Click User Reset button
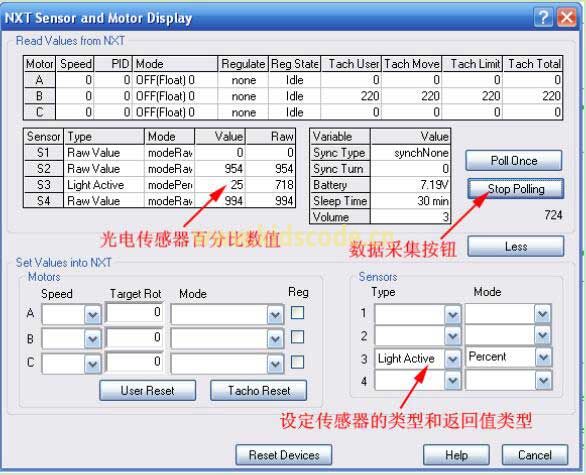The image size is (586, 475). 147,391
